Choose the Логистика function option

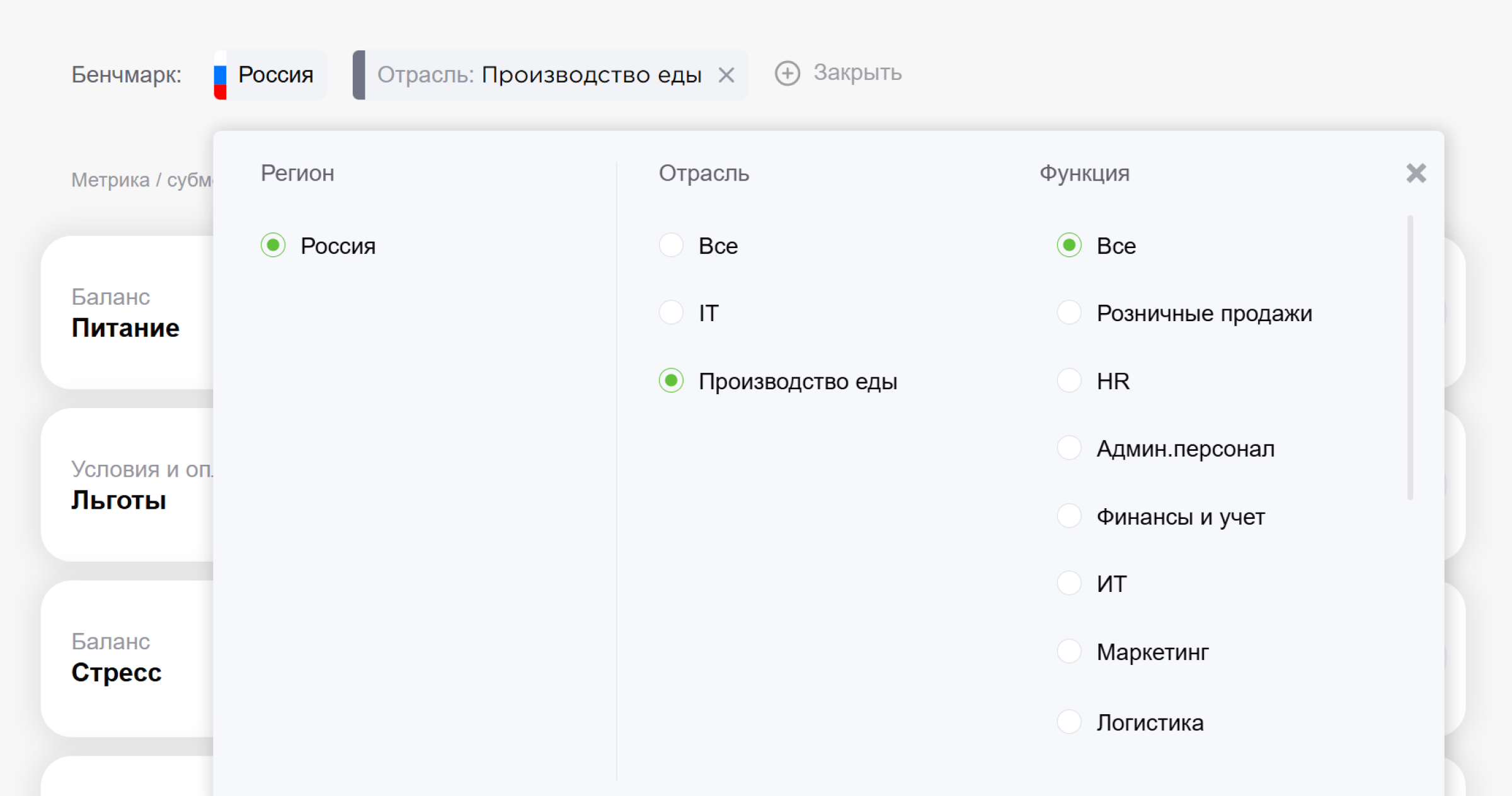pyautogui.click(x=1069, y=722)
